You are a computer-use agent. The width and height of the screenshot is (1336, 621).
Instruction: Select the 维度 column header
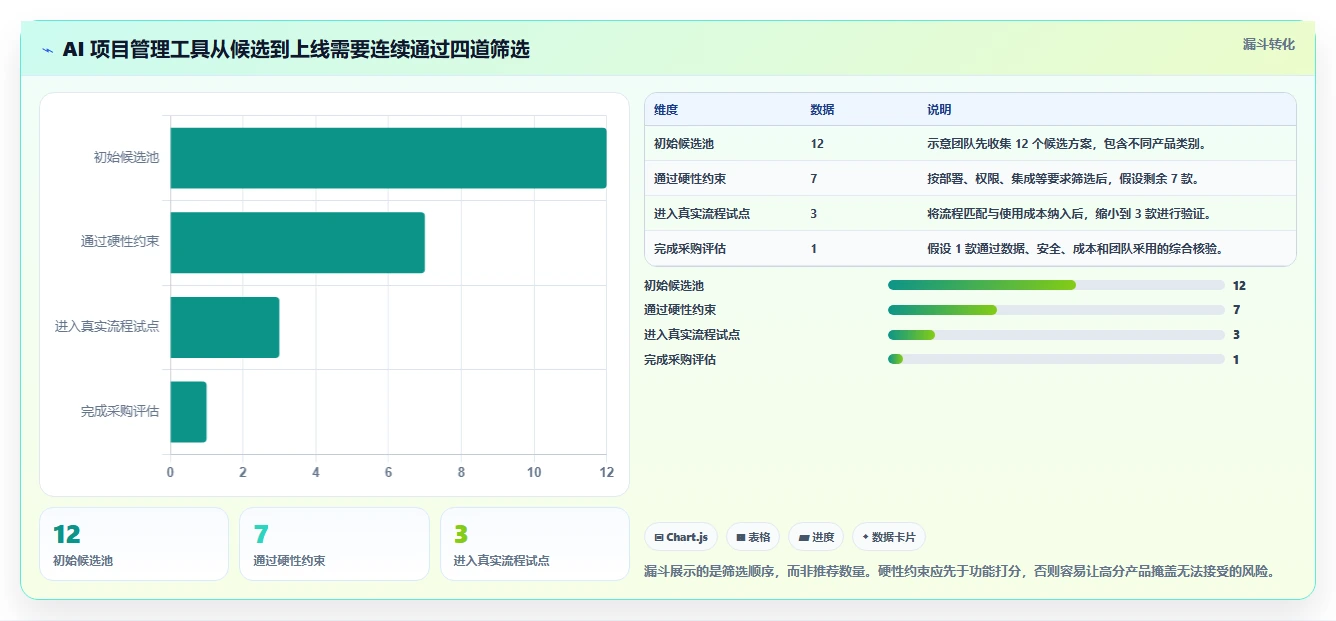tap(666, 110)
